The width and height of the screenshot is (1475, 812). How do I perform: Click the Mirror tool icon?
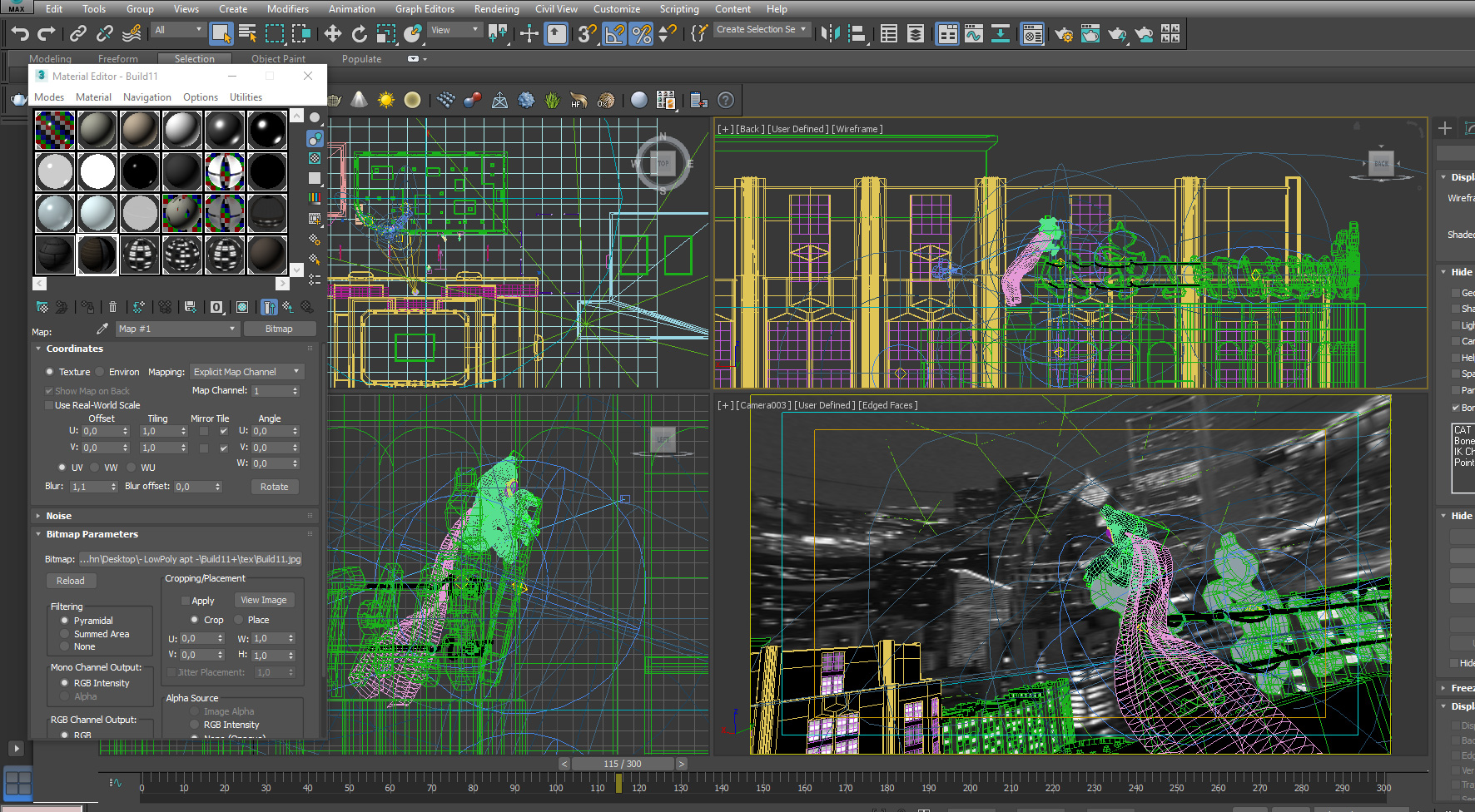(x=830, y=33)
